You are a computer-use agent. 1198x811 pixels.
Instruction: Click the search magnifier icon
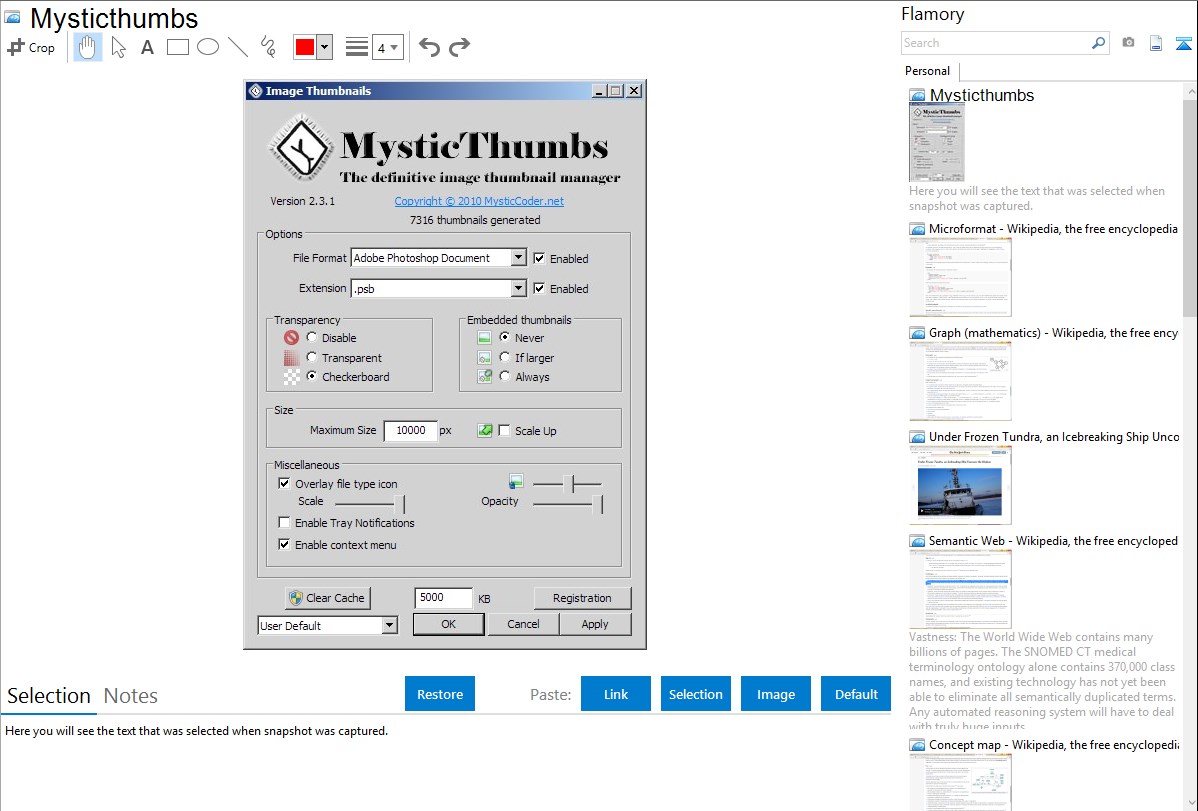click(x=1098, y=43)
